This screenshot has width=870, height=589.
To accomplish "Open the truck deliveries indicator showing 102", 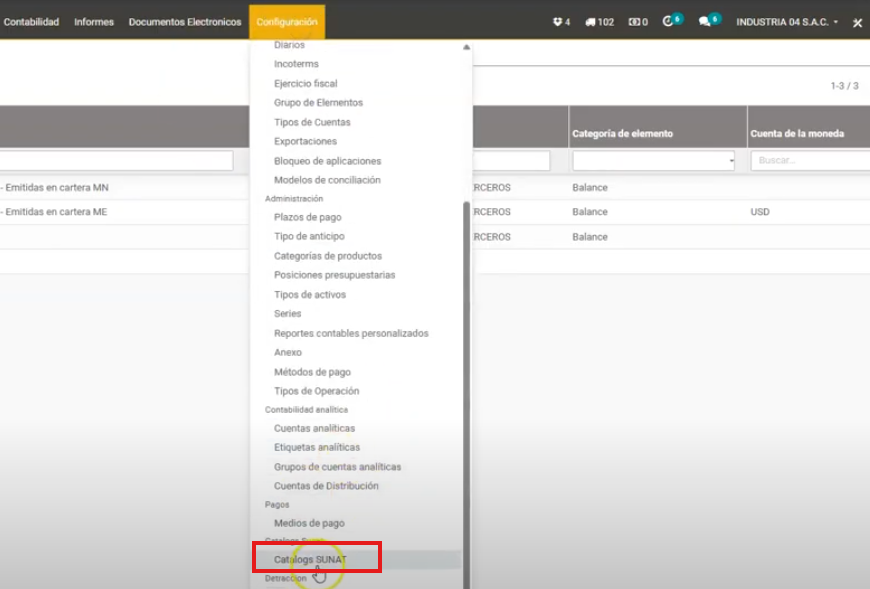I will click(599, 22).
